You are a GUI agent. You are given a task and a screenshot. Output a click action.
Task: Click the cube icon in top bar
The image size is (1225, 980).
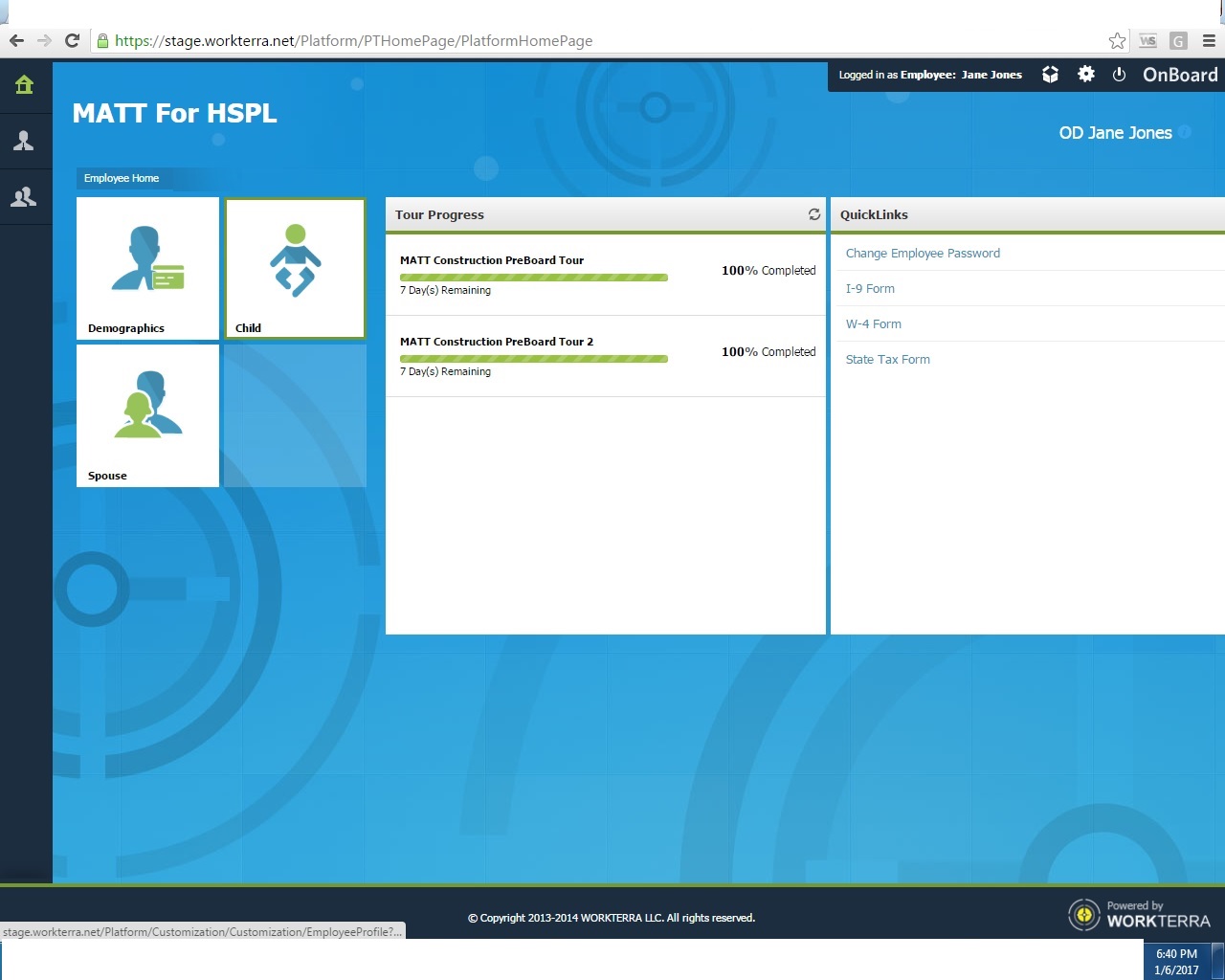coord(1050,75)
